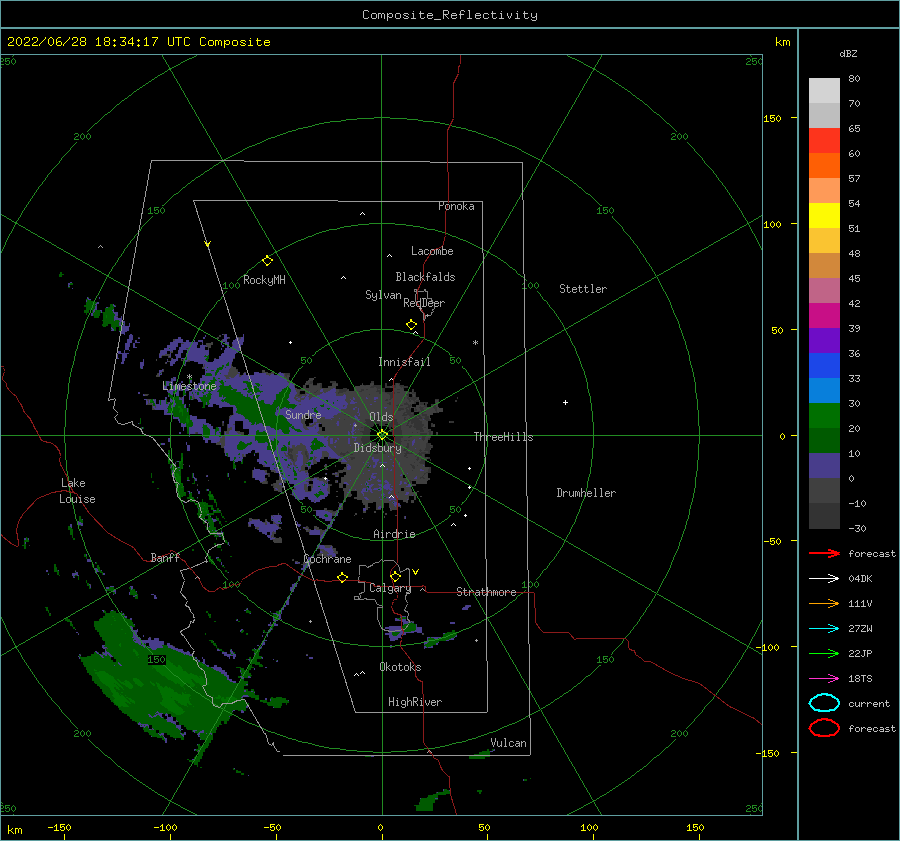Pick the slate purple 10 dBZ swatch
The width and height of the screenshot is (900, 841).
824,466
